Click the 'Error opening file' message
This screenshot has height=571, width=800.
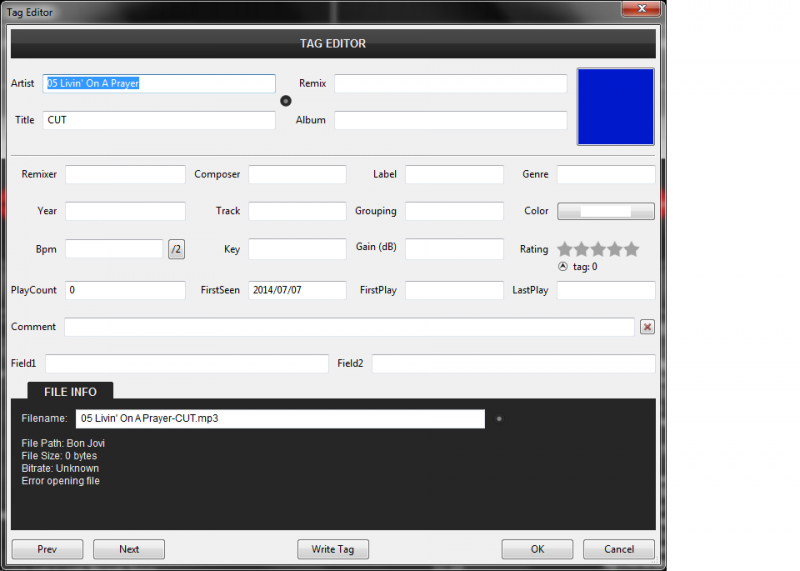[60, 481]
